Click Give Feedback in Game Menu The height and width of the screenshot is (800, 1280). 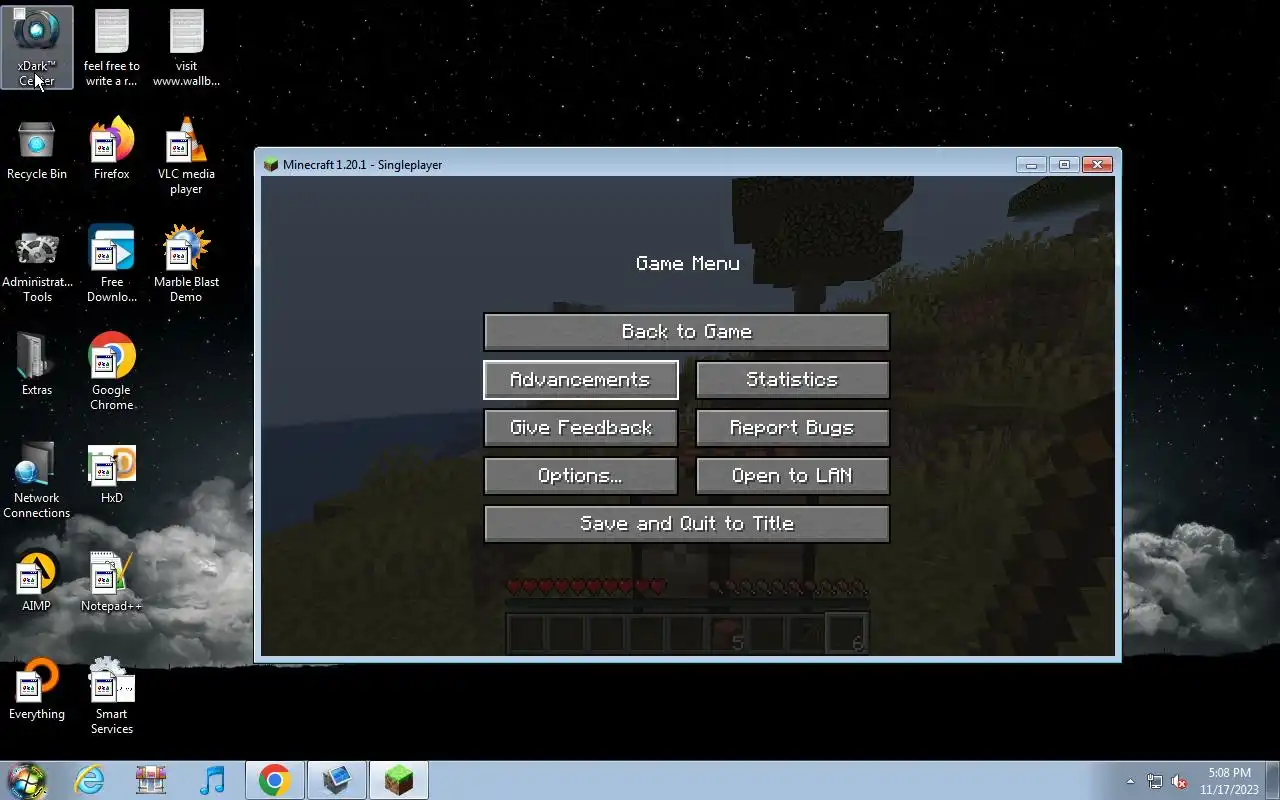click(x=580, y=428)
